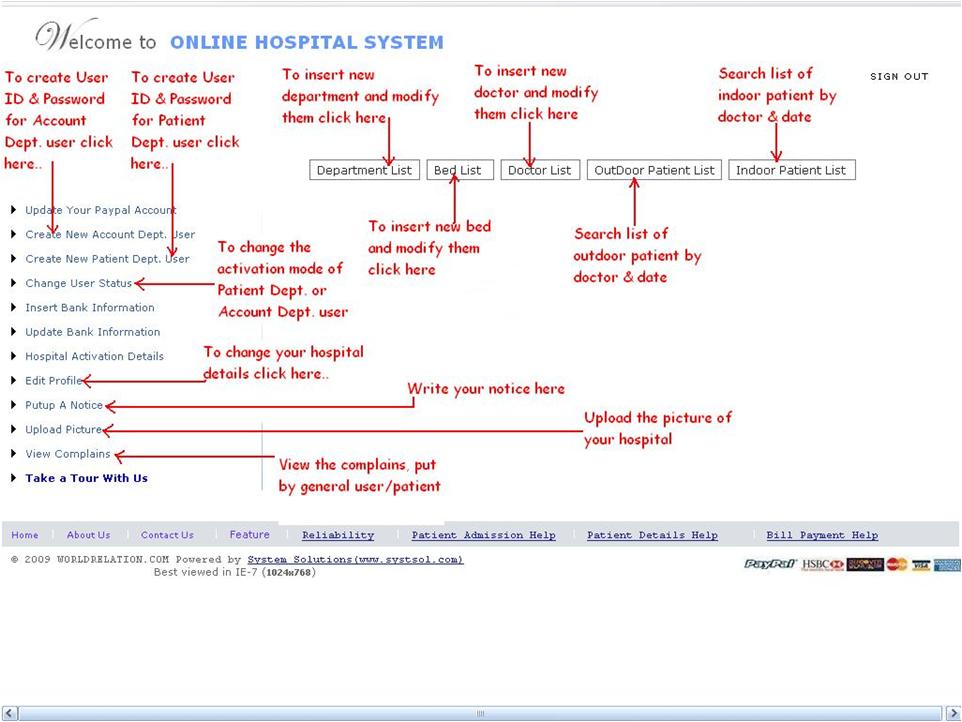The image size is (962, 722).
Task: Click the SIGN OUT link
Action: (899, 77)
